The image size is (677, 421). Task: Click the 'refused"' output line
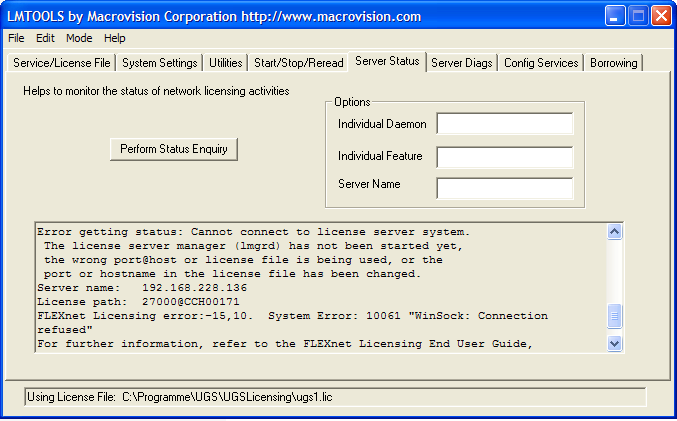pos(65,330)
